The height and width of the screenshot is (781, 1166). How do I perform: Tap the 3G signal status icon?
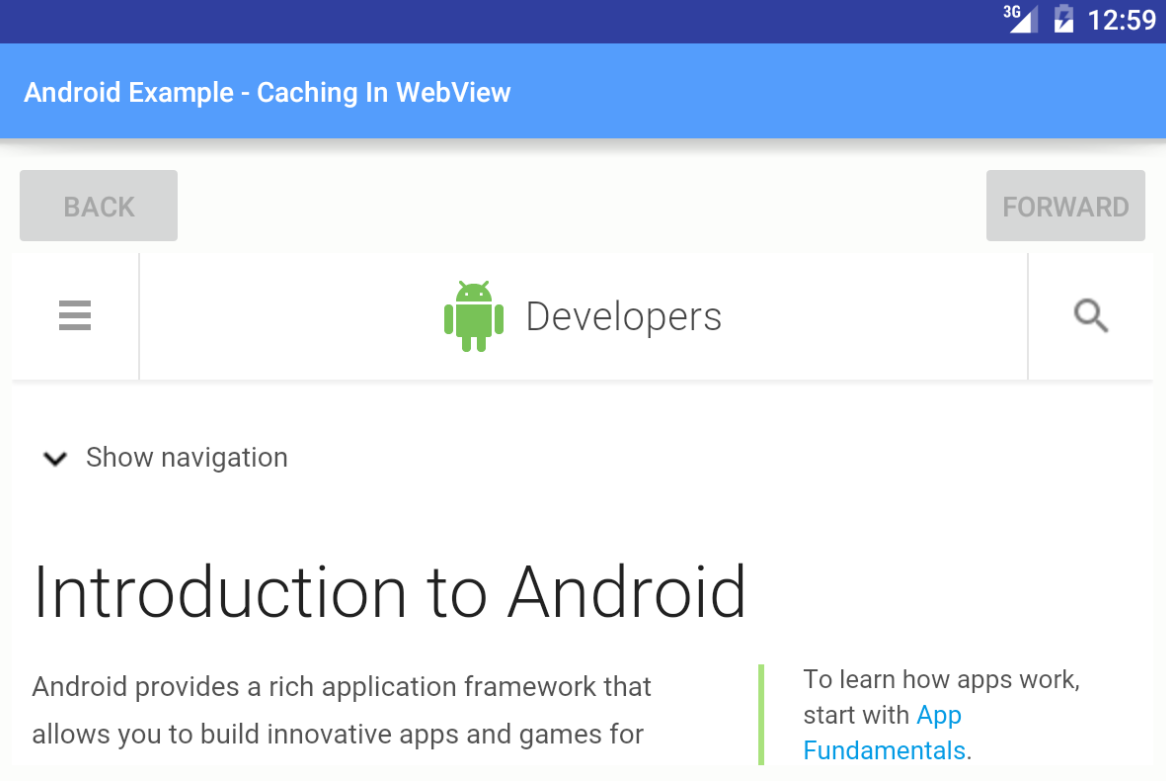click(1020, 19)
